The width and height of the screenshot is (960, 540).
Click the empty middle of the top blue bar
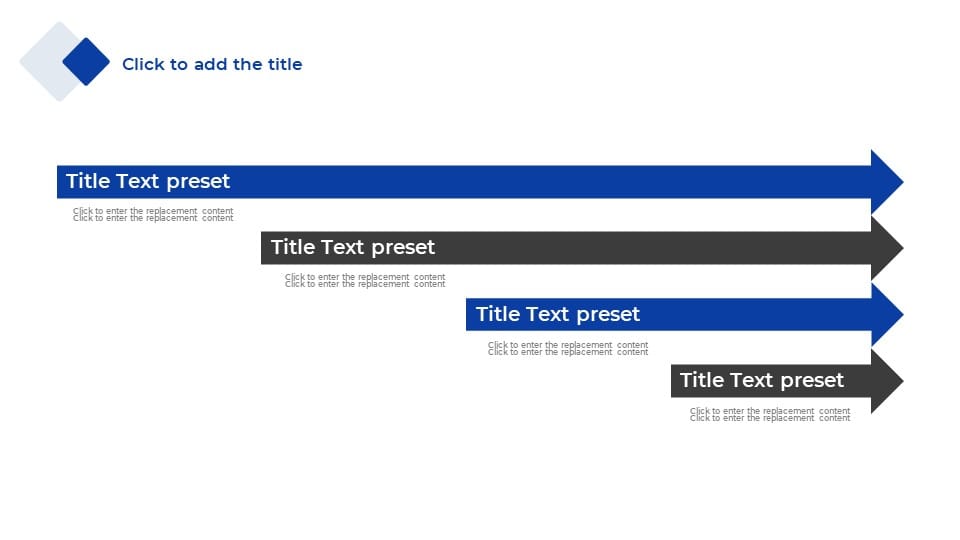point(551,182)
